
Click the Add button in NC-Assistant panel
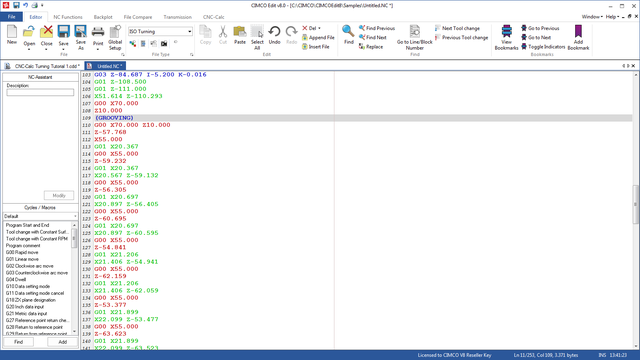point(62,342)
